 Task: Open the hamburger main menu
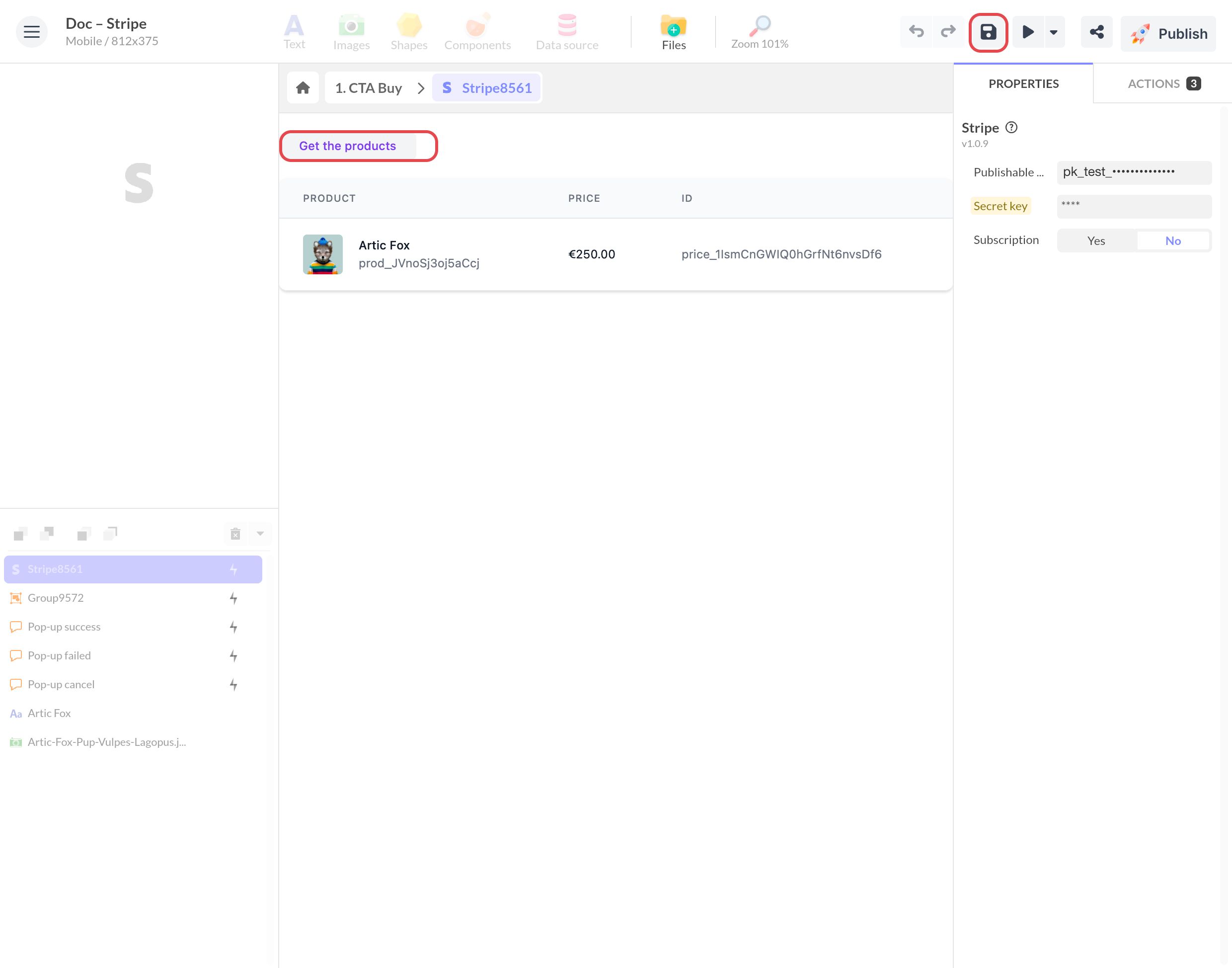(32, 32)
